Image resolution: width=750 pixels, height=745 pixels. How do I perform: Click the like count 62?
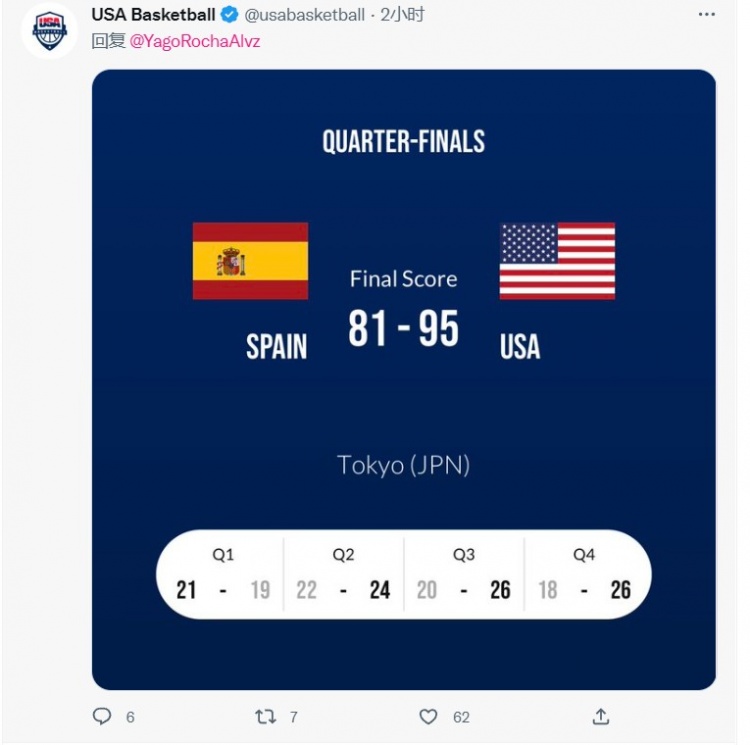coord(461,717)
